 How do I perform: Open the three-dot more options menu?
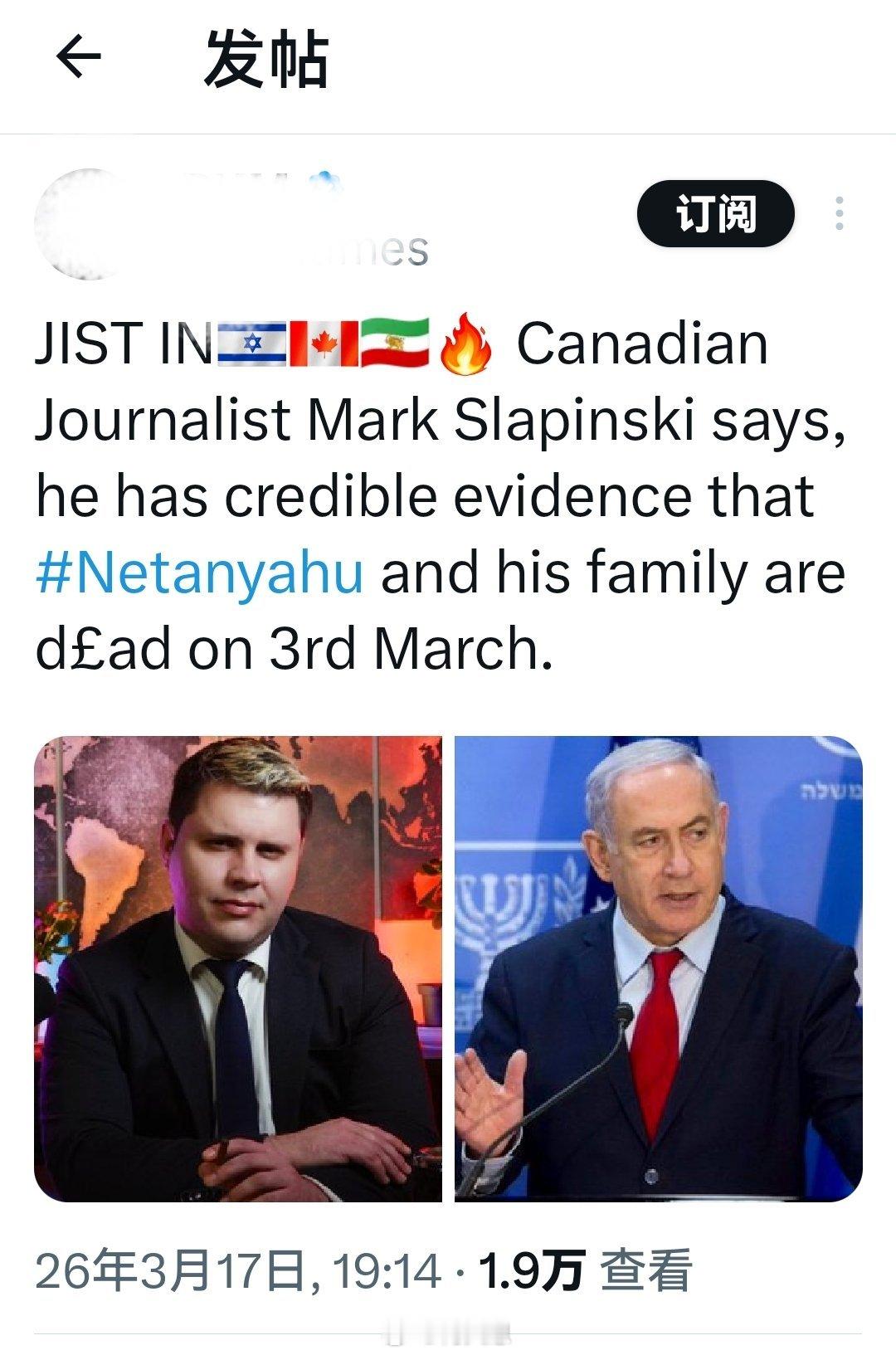point(840,214)
